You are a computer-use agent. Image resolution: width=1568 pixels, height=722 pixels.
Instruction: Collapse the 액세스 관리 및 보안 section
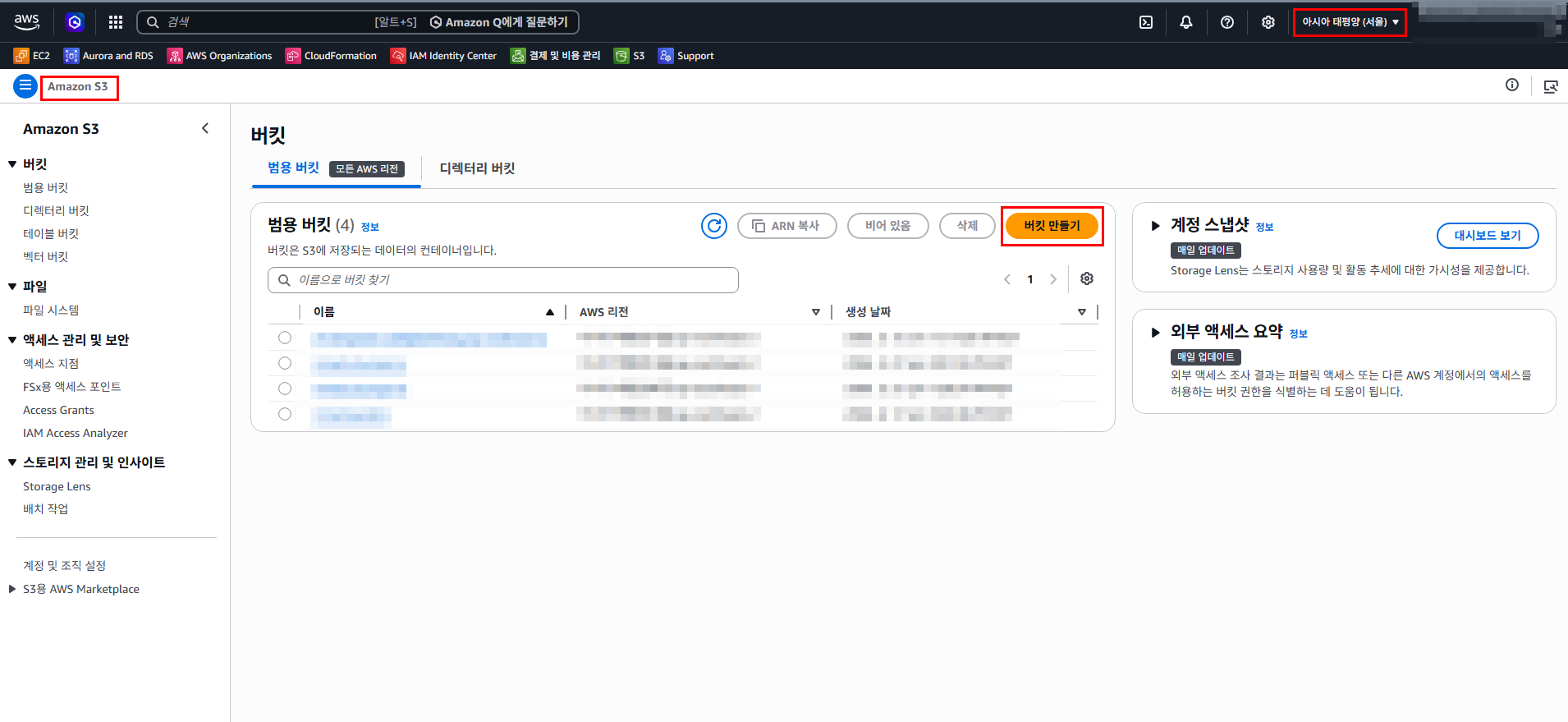coord(12,340)
